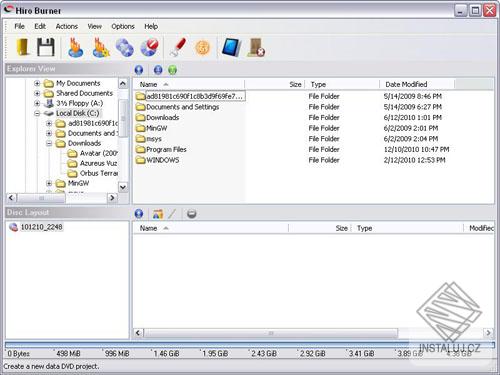
Task: Collapse Local Disk (C:) tree node
Action: (x=37, y=114)
